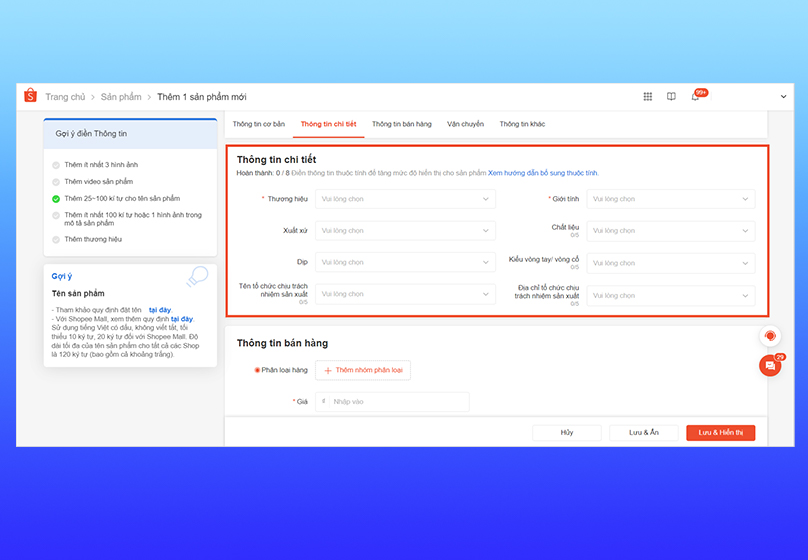Click the Thêm nhóm phân loại button
This screenshot has width=808, height=560.
point(362,370)
